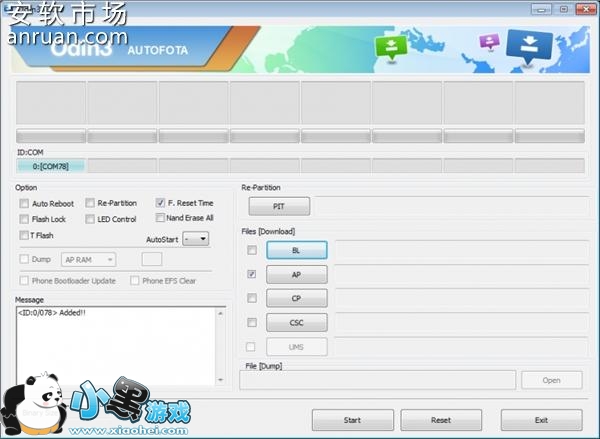Viewport: 600px width, 439px height.
Task: Click the small box beside AP RAM
Action: tap(152, 259)
